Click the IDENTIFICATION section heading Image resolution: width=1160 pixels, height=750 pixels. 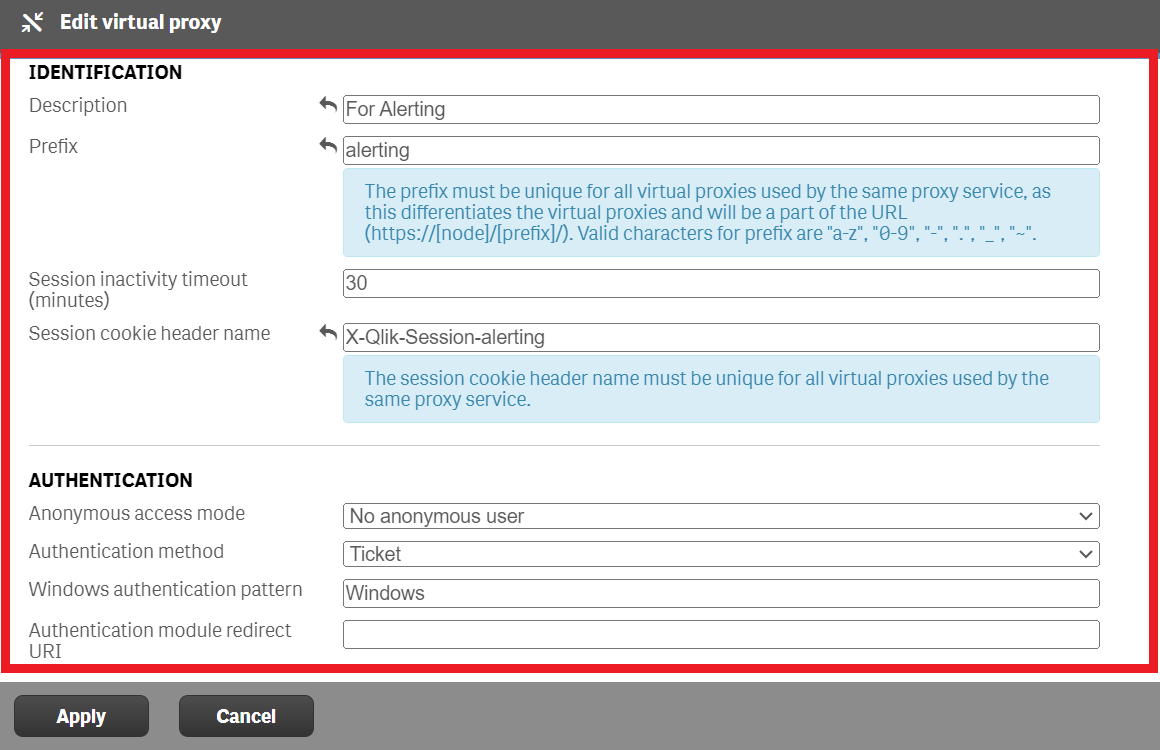pyautogui.click(x=105, y=72)
